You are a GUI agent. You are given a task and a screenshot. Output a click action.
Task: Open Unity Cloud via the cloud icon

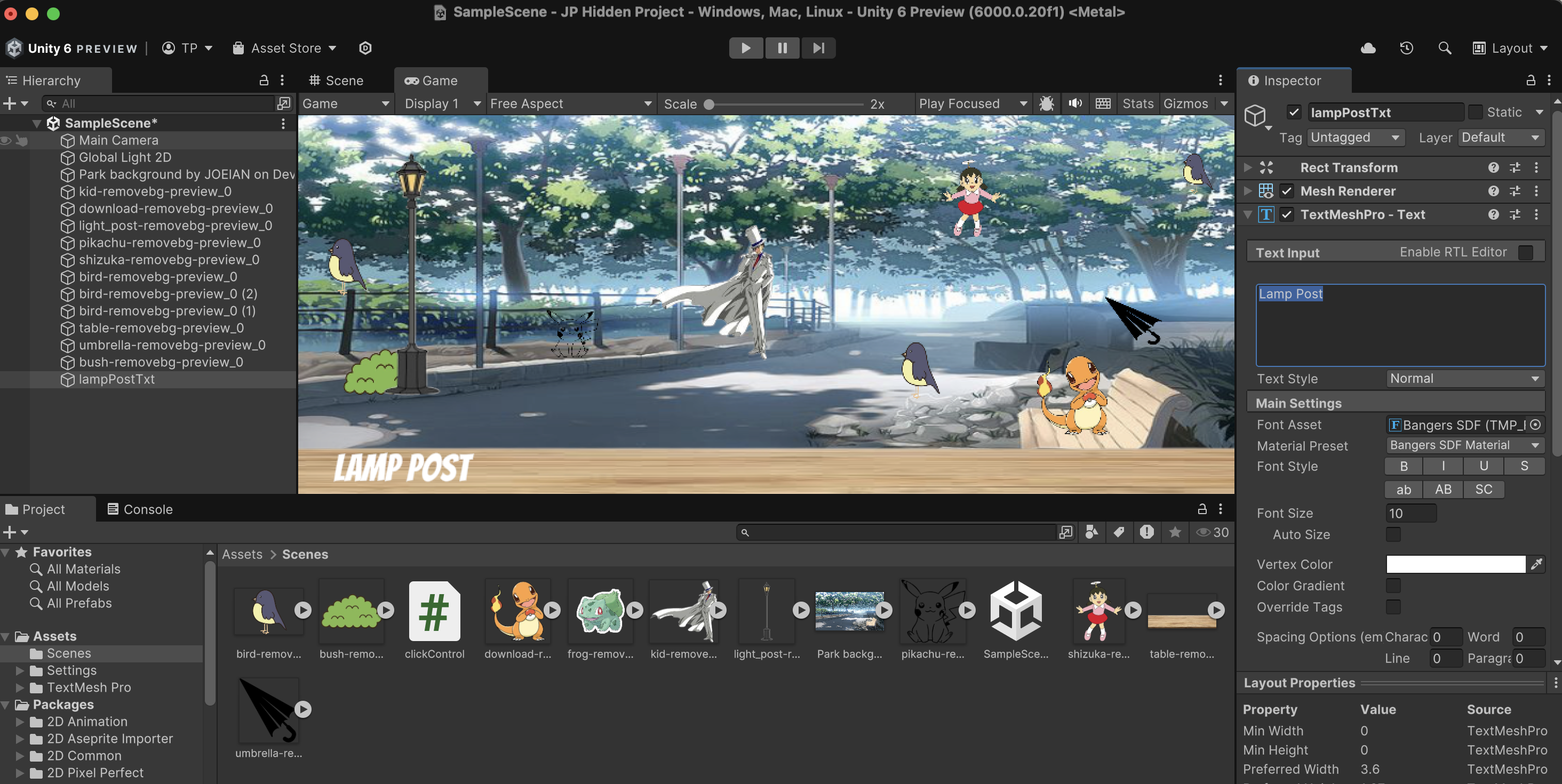click(x=1368, y=48)
